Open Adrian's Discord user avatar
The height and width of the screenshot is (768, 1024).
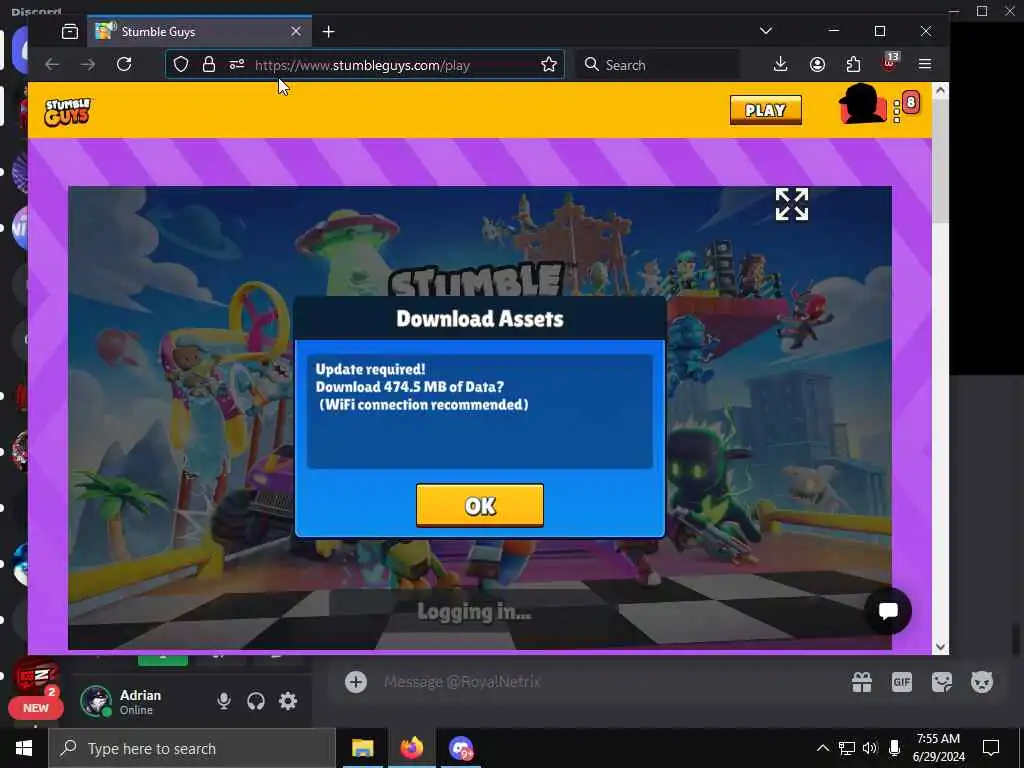[96, 701]
